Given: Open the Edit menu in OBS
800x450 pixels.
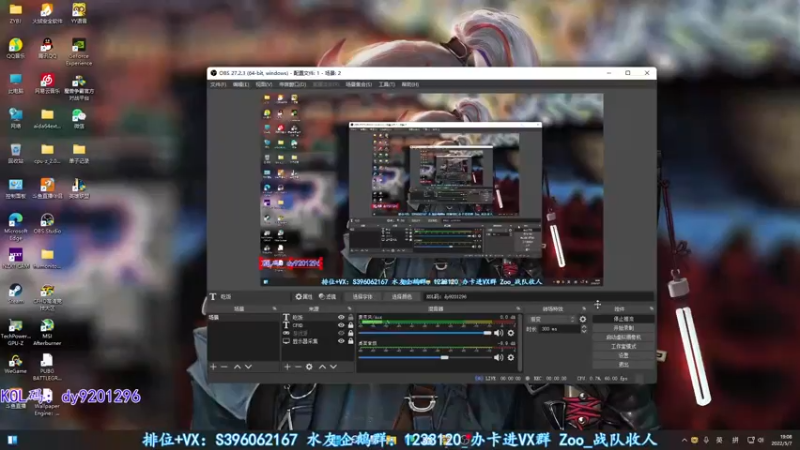Looking at the screenshot, I should coord(241,84).
